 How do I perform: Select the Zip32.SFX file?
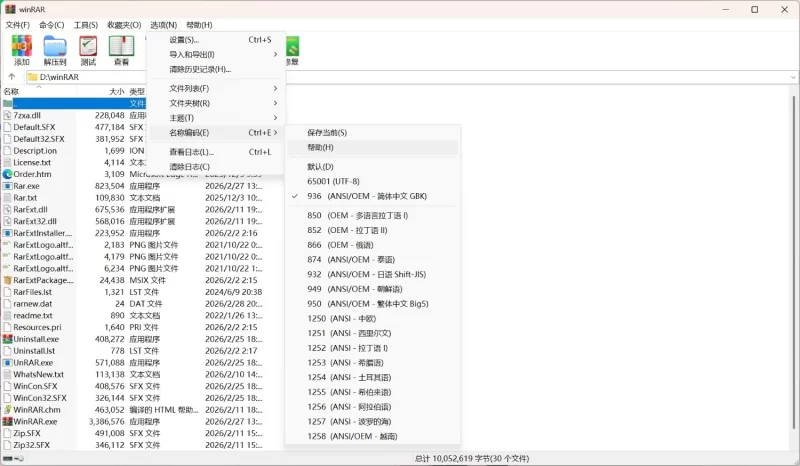point(32,445)
